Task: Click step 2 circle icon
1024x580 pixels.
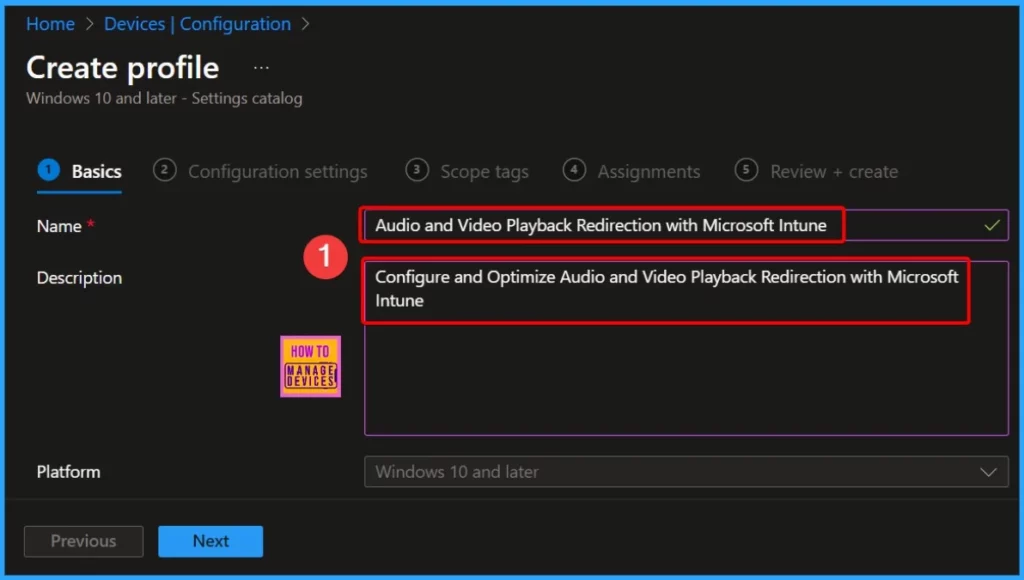Action: point(165,170)
